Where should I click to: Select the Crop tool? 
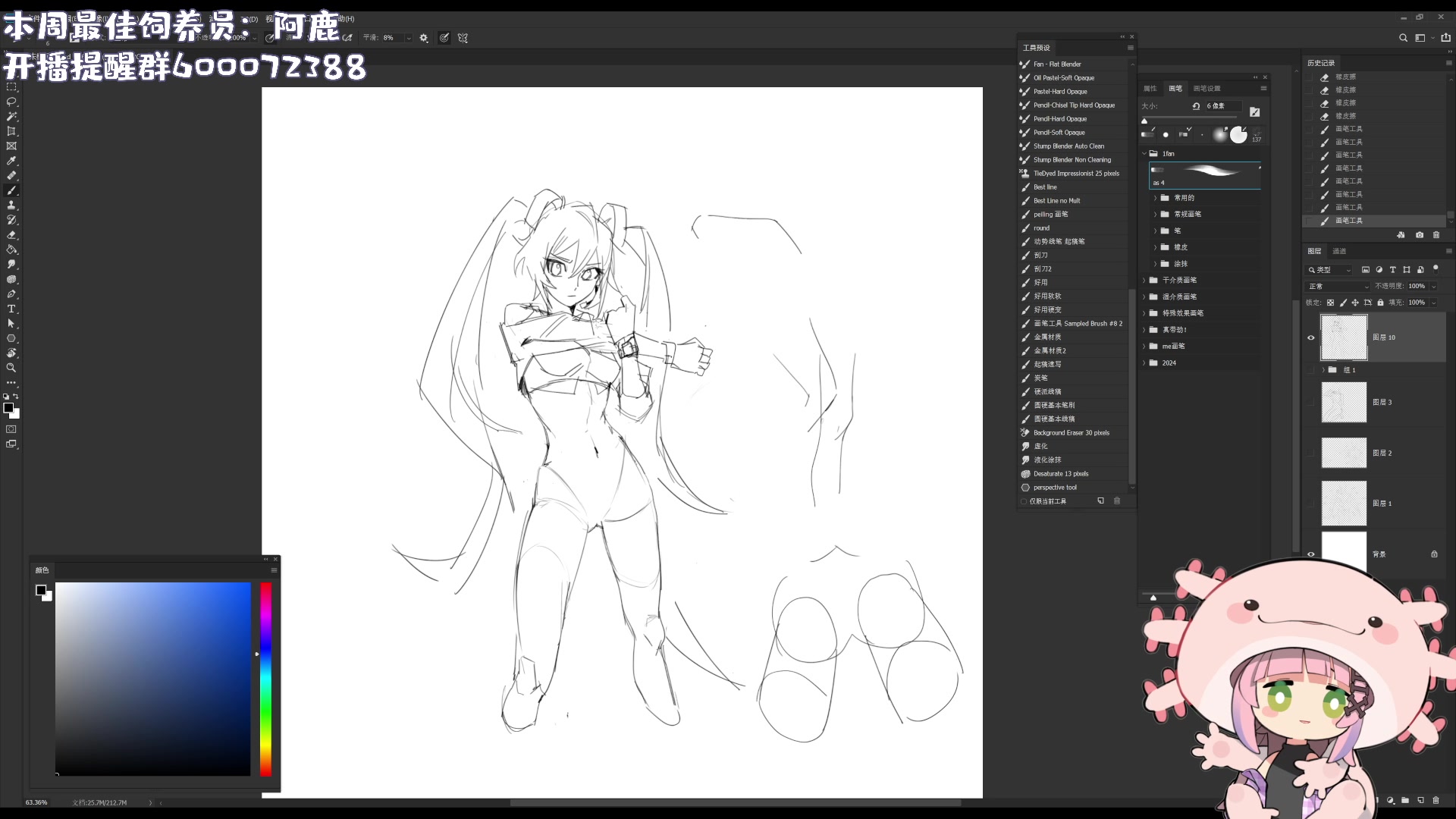tap(11, 131)
